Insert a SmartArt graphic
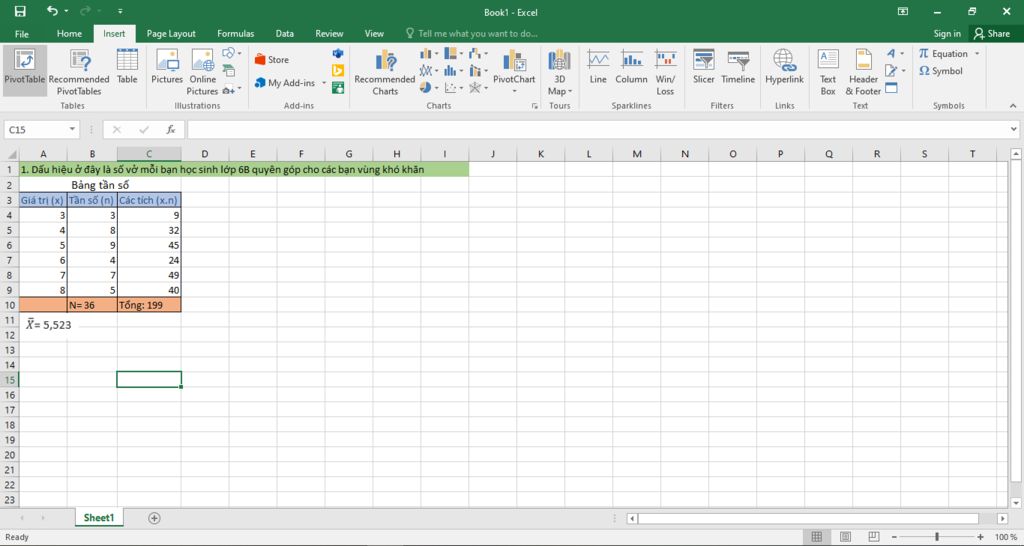1024x546 pixels. coord(229,71)
